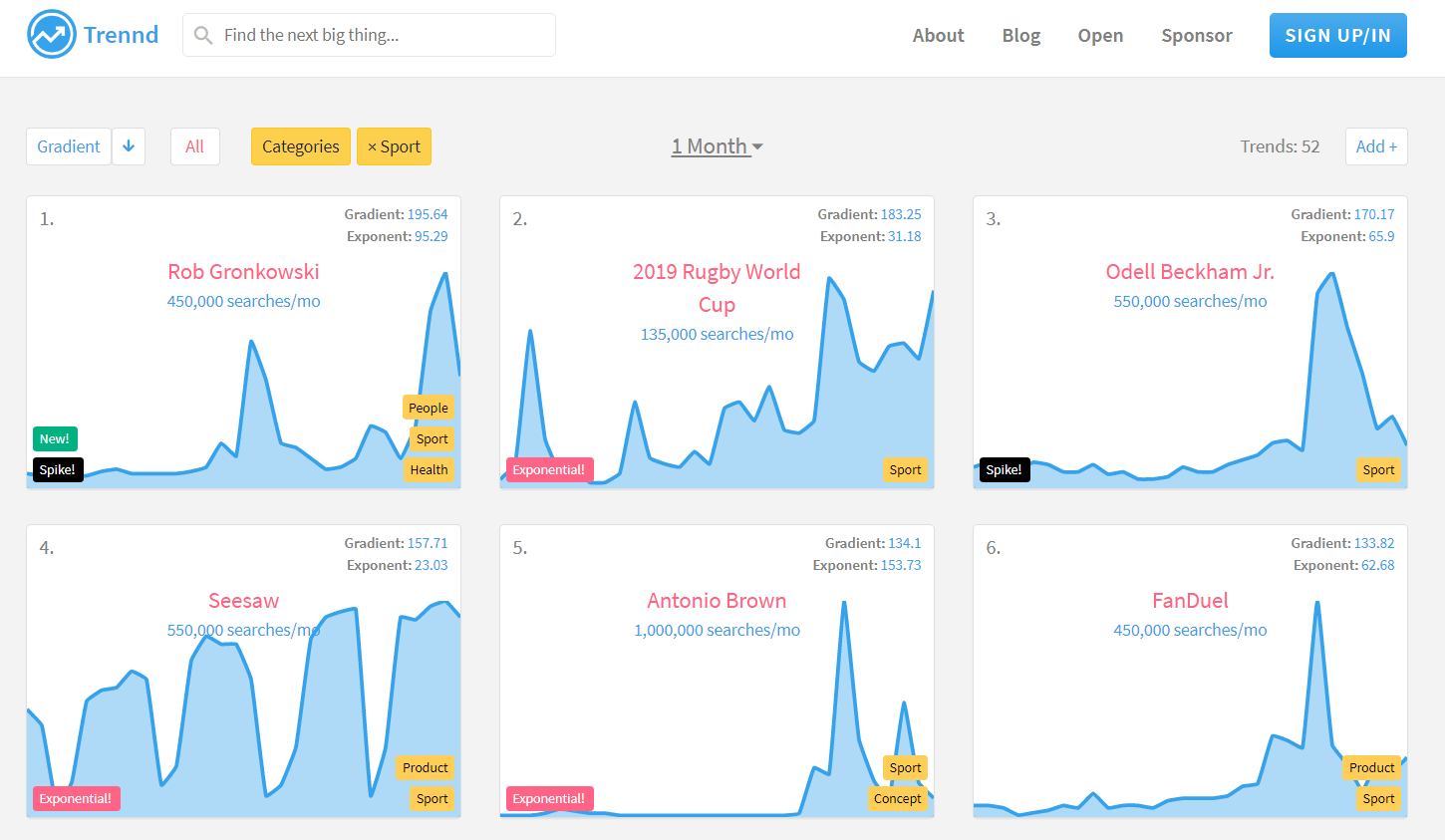Open the Rob Gronkowski trend title

pyautogui.click(x=243, y=271)
